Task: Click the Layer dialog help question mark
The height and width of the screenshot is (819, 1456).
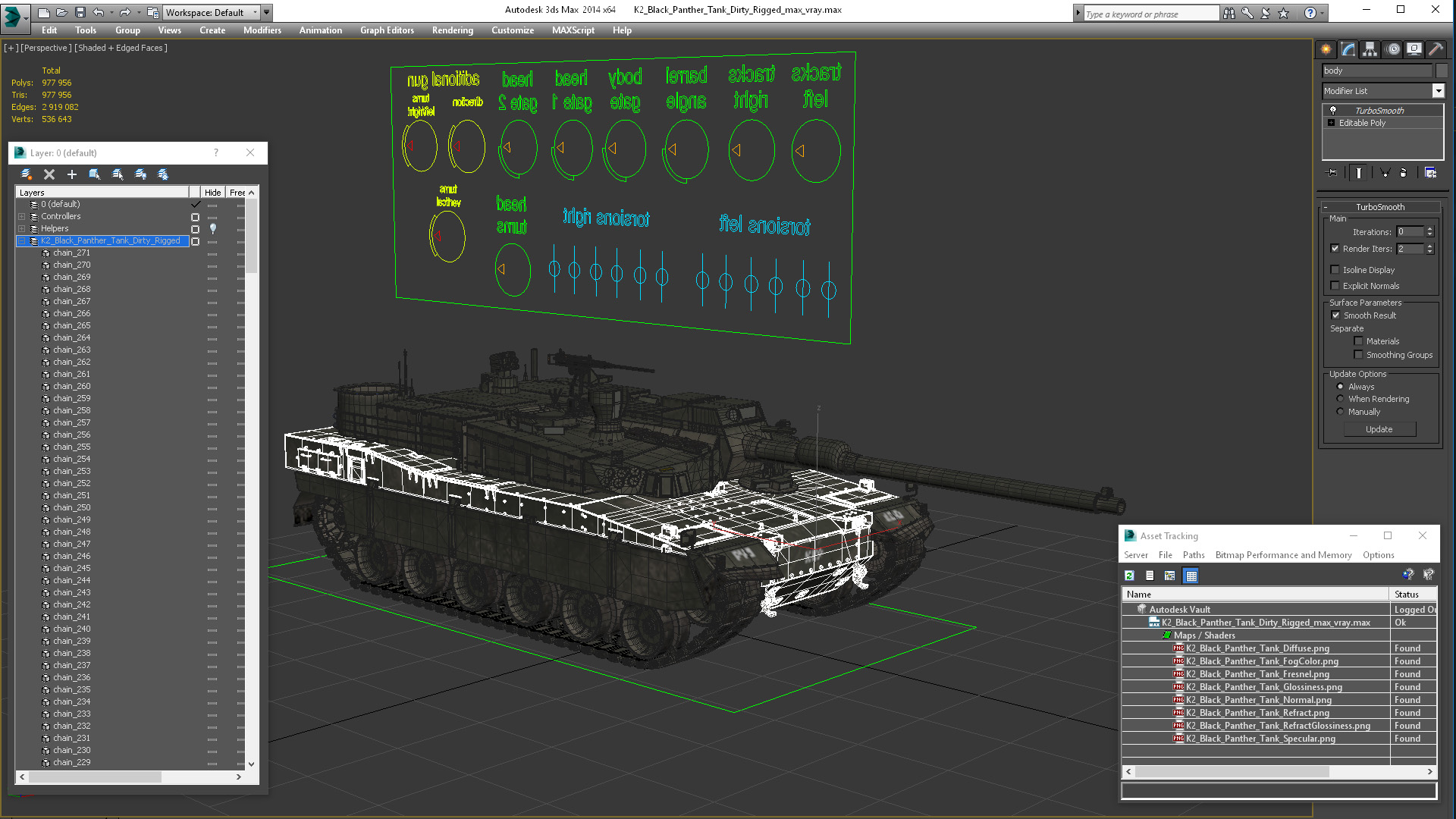Action: coord(216,152)
